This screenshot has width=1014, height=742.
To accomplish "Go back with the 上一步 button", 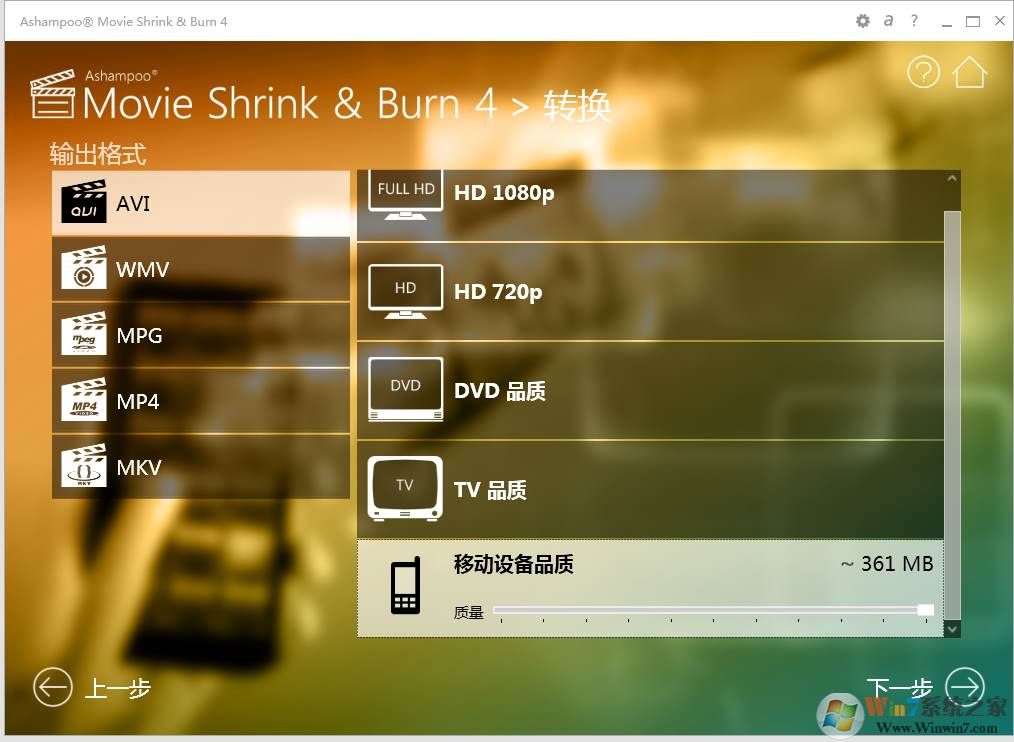I will point(53,687).
